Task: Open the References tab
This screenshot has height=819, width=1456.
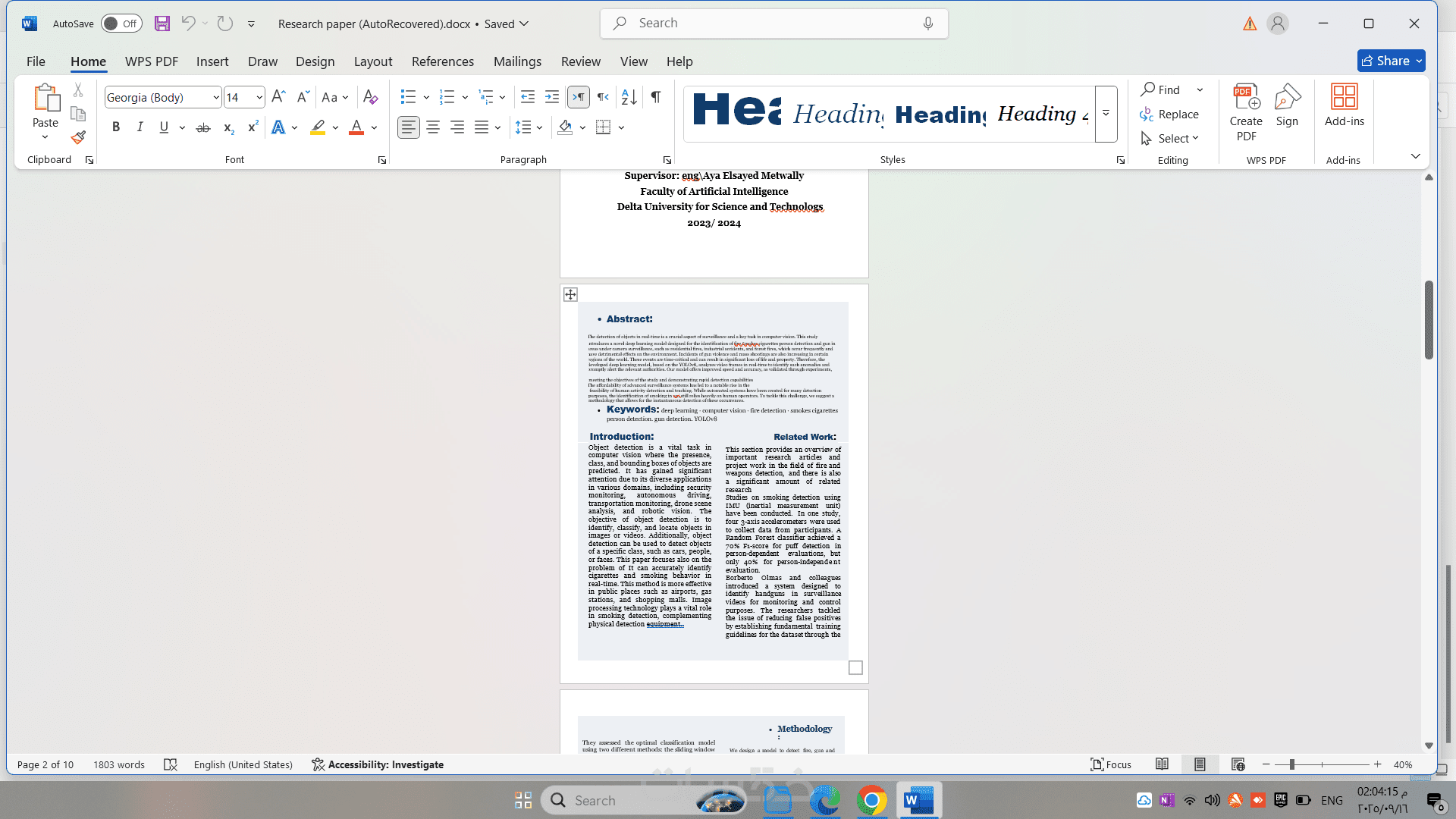Action: click(x=443, y=61)
